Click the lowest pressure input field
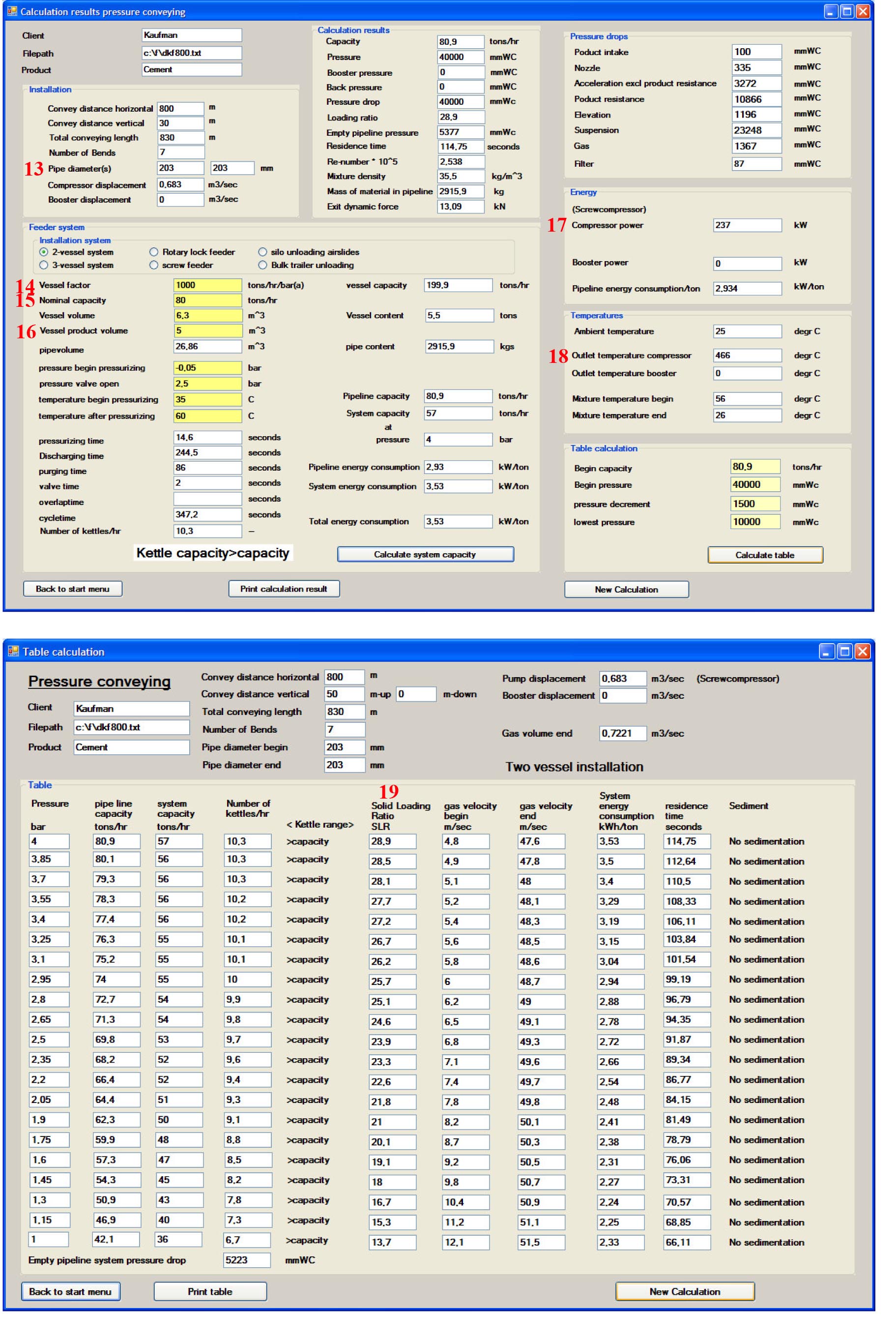 (x=755, y=521)
